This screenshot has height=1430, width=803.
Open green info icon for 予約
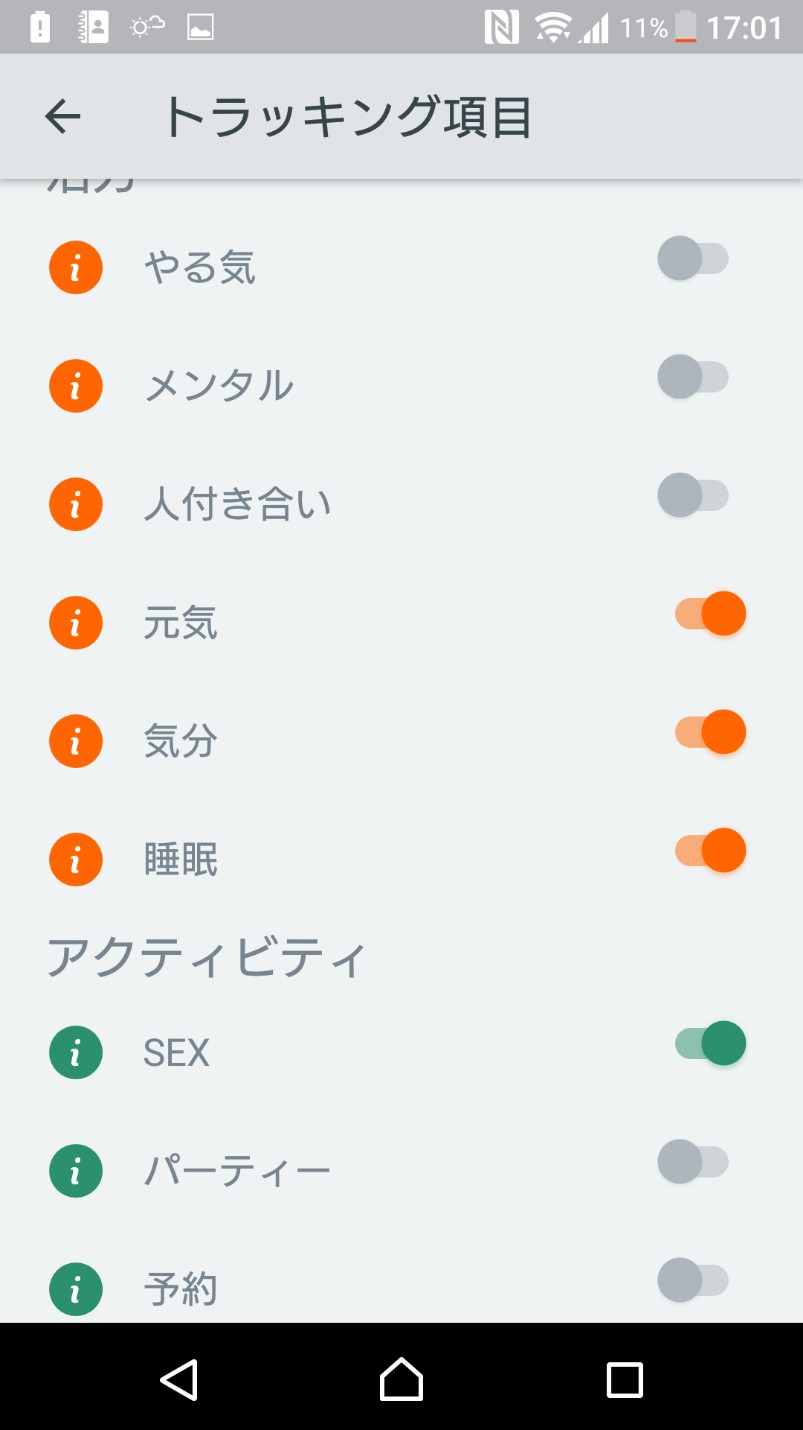[x=76, y=1288]
